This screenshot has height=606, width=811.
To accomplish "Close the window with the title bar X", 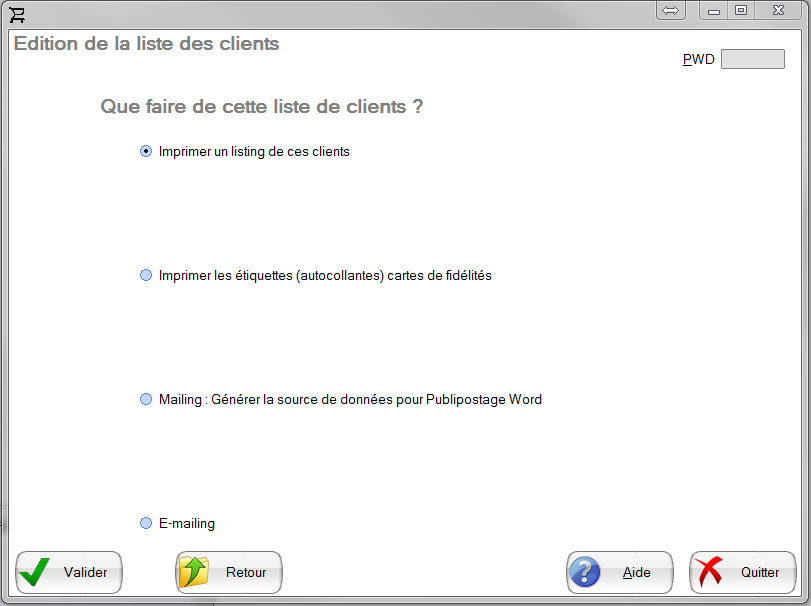I will 778,10.
